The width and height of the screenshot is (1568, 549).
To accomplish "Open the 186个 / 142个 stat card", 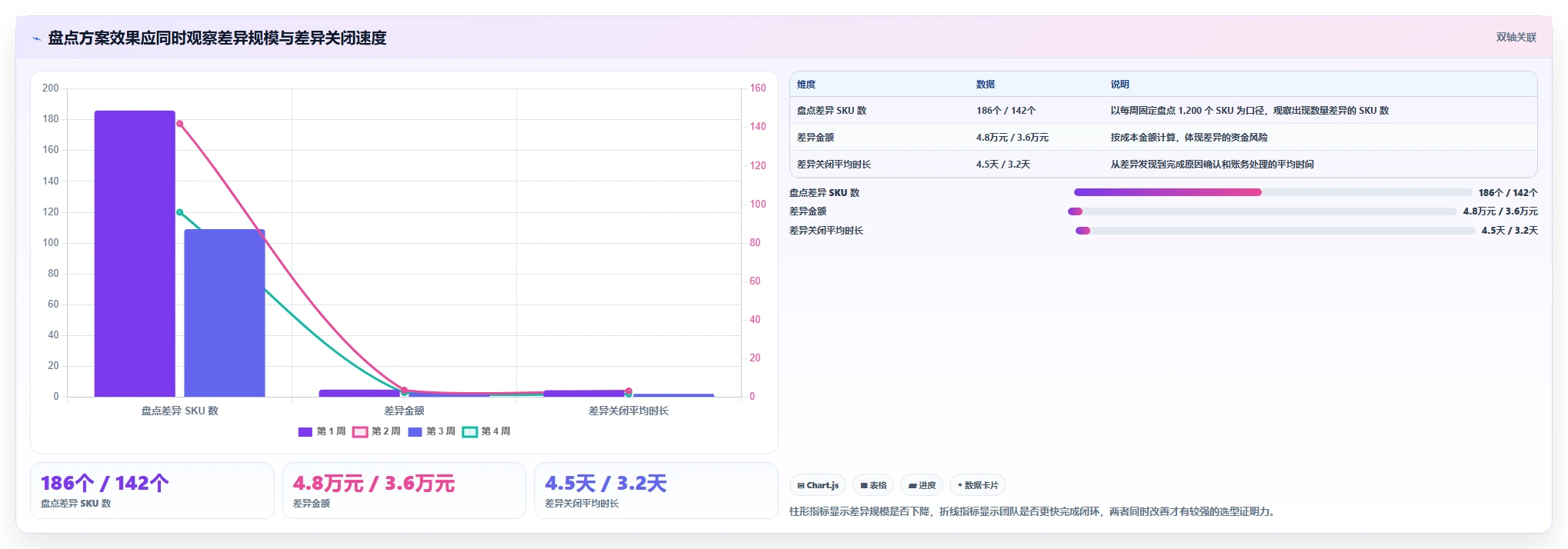I will click(152, 491).
